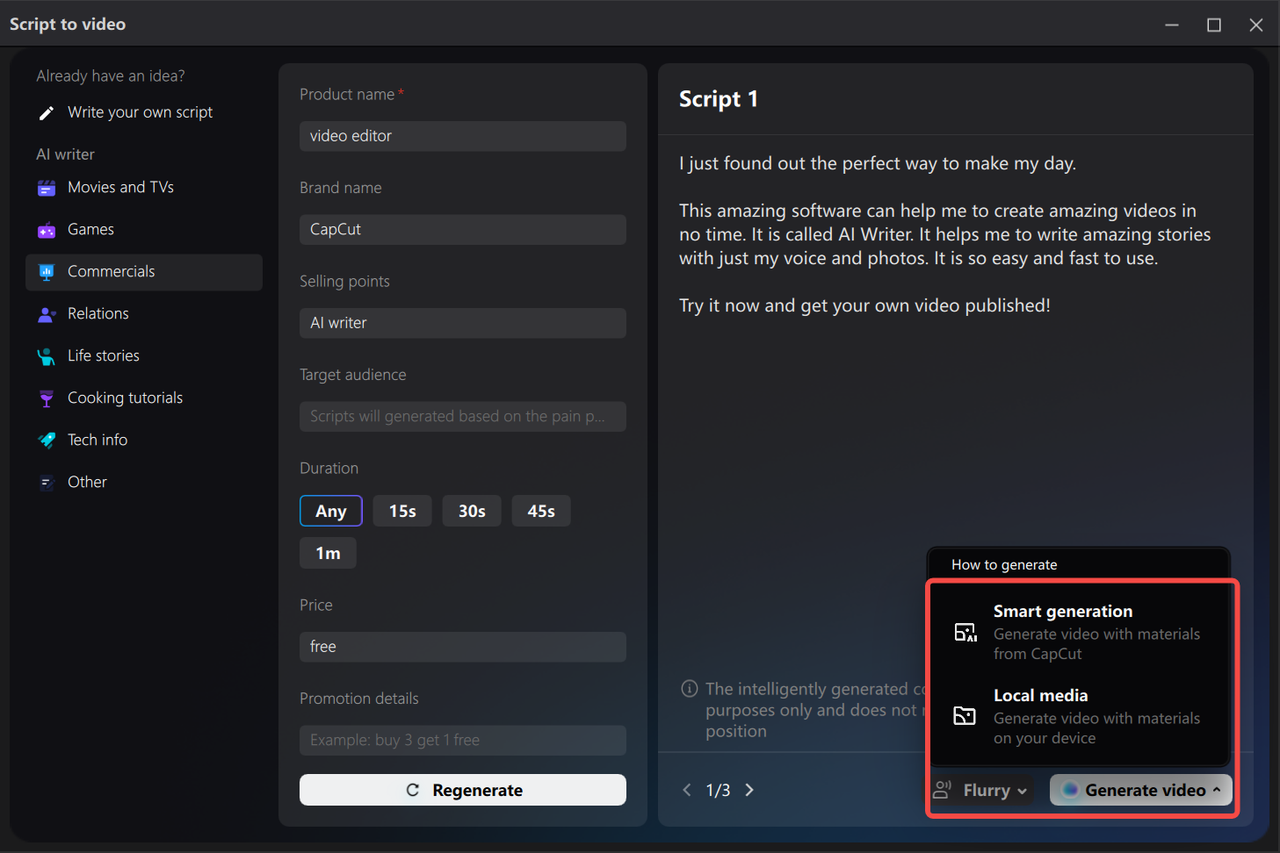The height and width of the screenshot is (853, 1280).
Task: Select the Life stories category icon
Action: [46, 355]
